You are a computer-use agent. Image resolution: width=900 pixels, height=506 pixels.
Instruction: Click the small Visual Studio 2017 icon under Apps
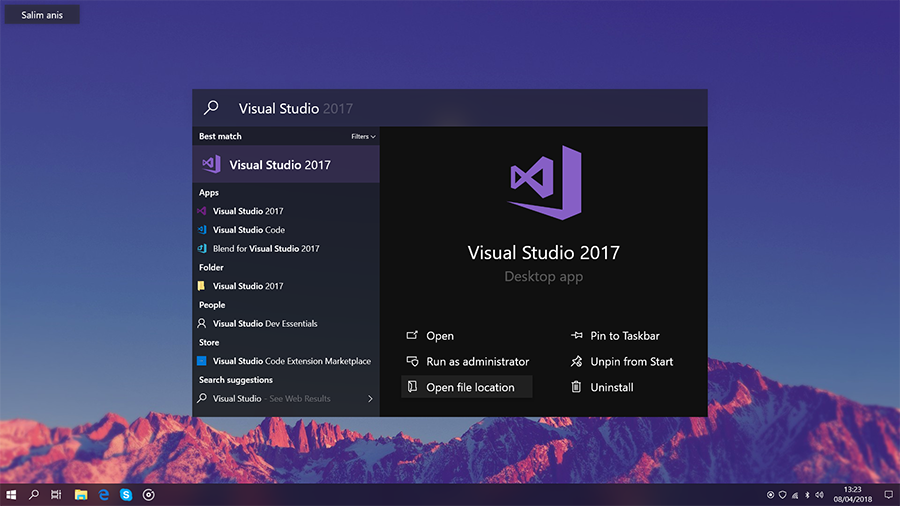202,211
